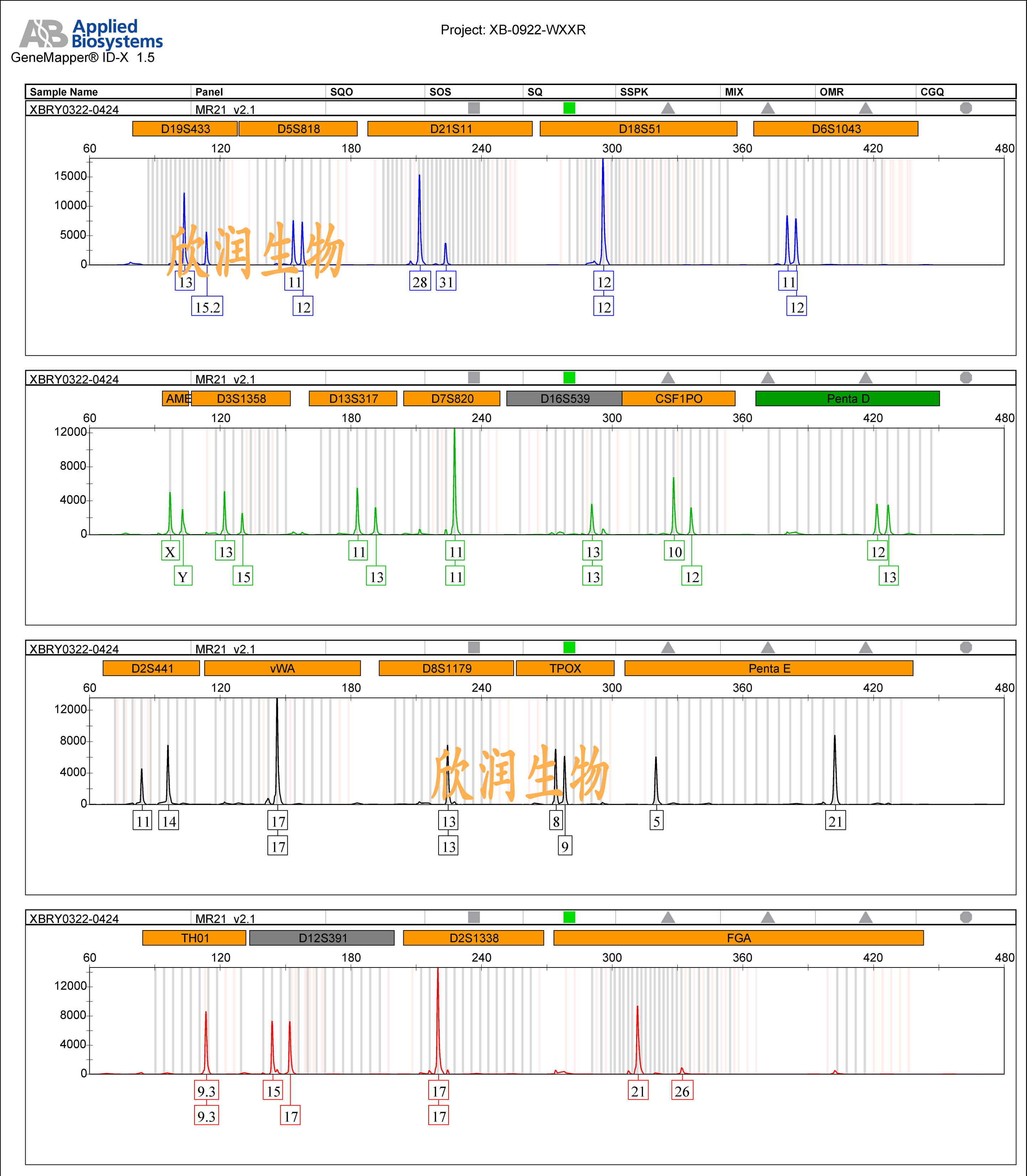Select the orange FGA marker bar
Viewport: 1027px width, 1176px height.
click(739, 938)
